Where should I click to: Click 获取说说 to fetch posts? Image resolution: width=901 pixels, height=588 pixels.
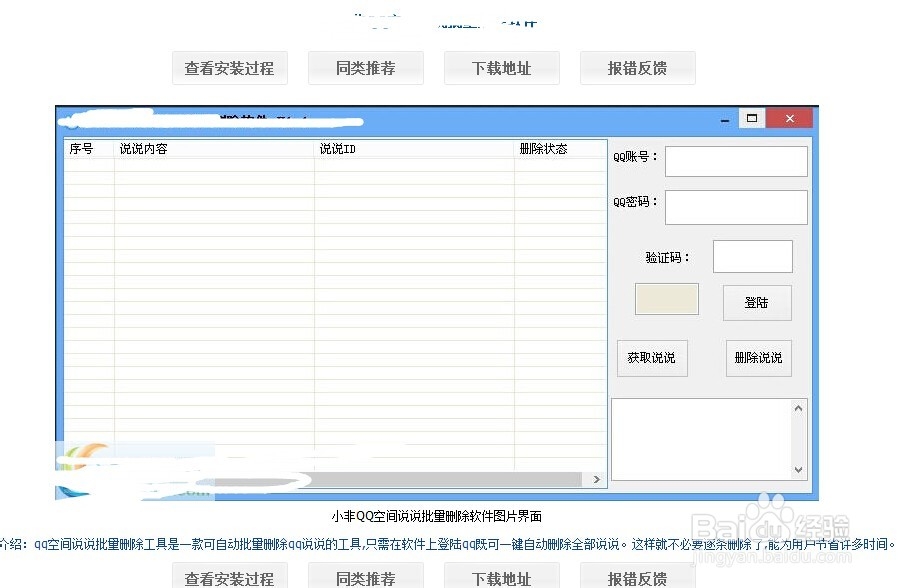[652, 358]
